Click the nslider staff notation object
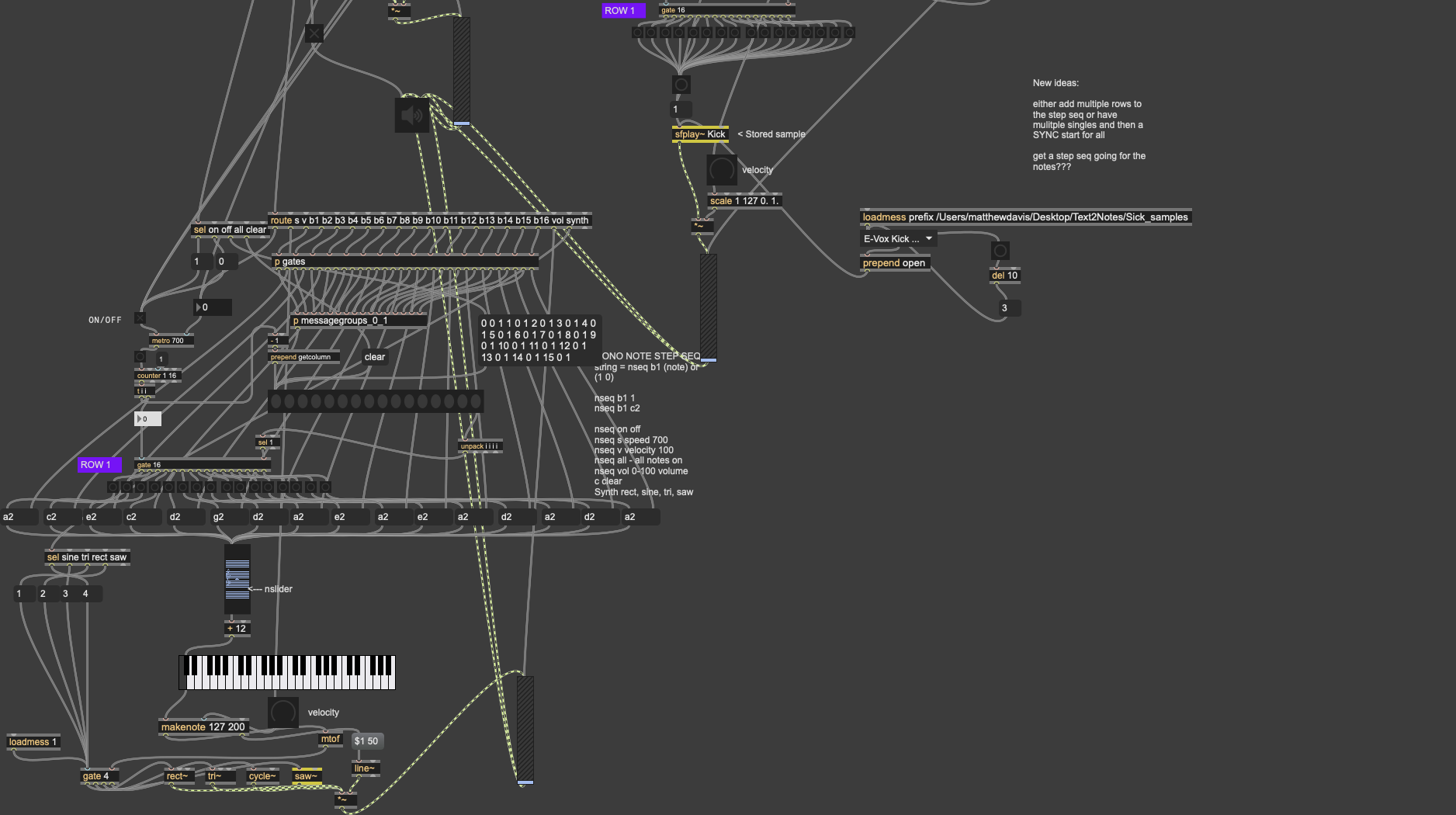Screen dimensions: 1456x815 237,579
